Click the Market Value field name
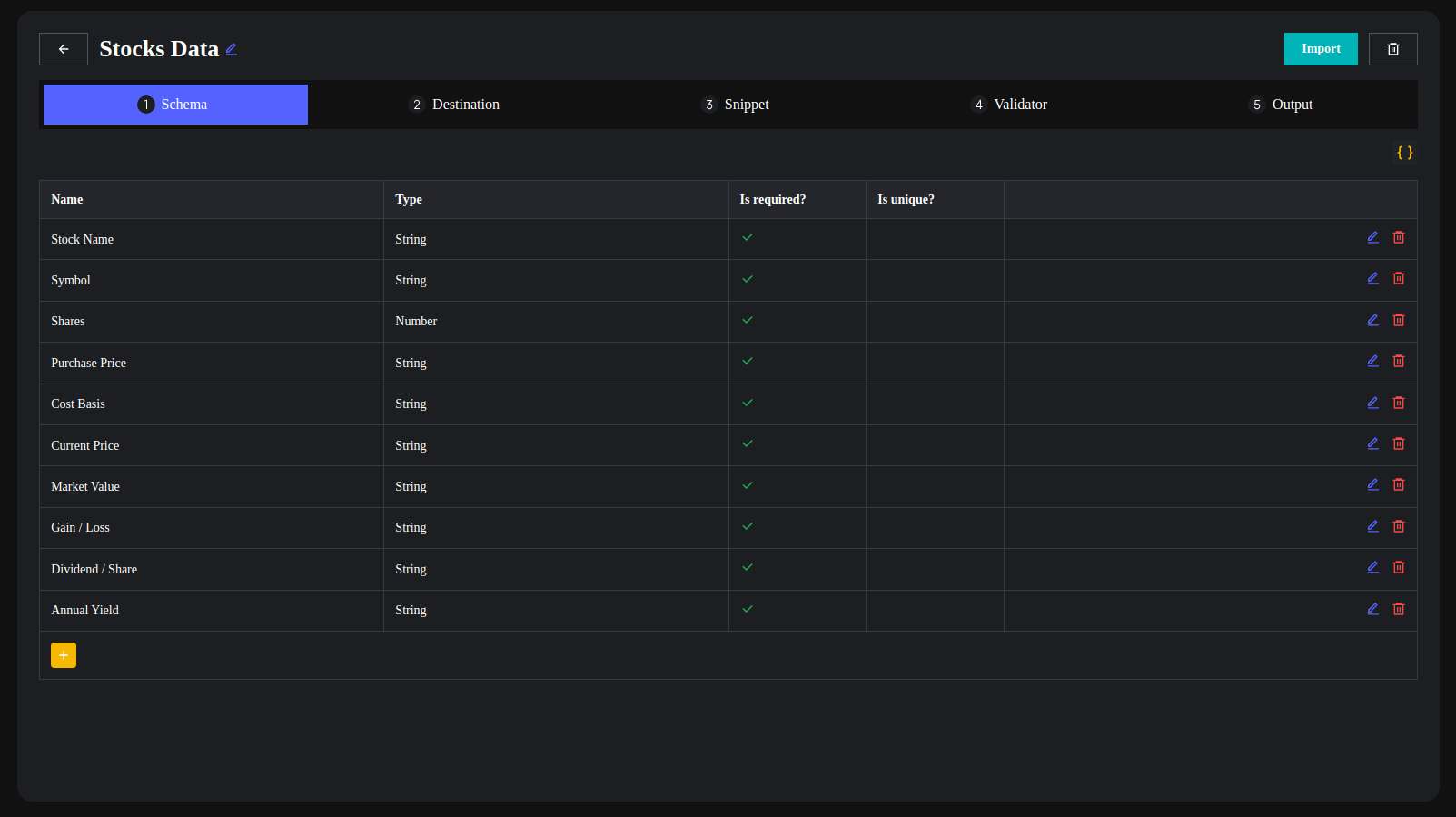 click(85, 486)
